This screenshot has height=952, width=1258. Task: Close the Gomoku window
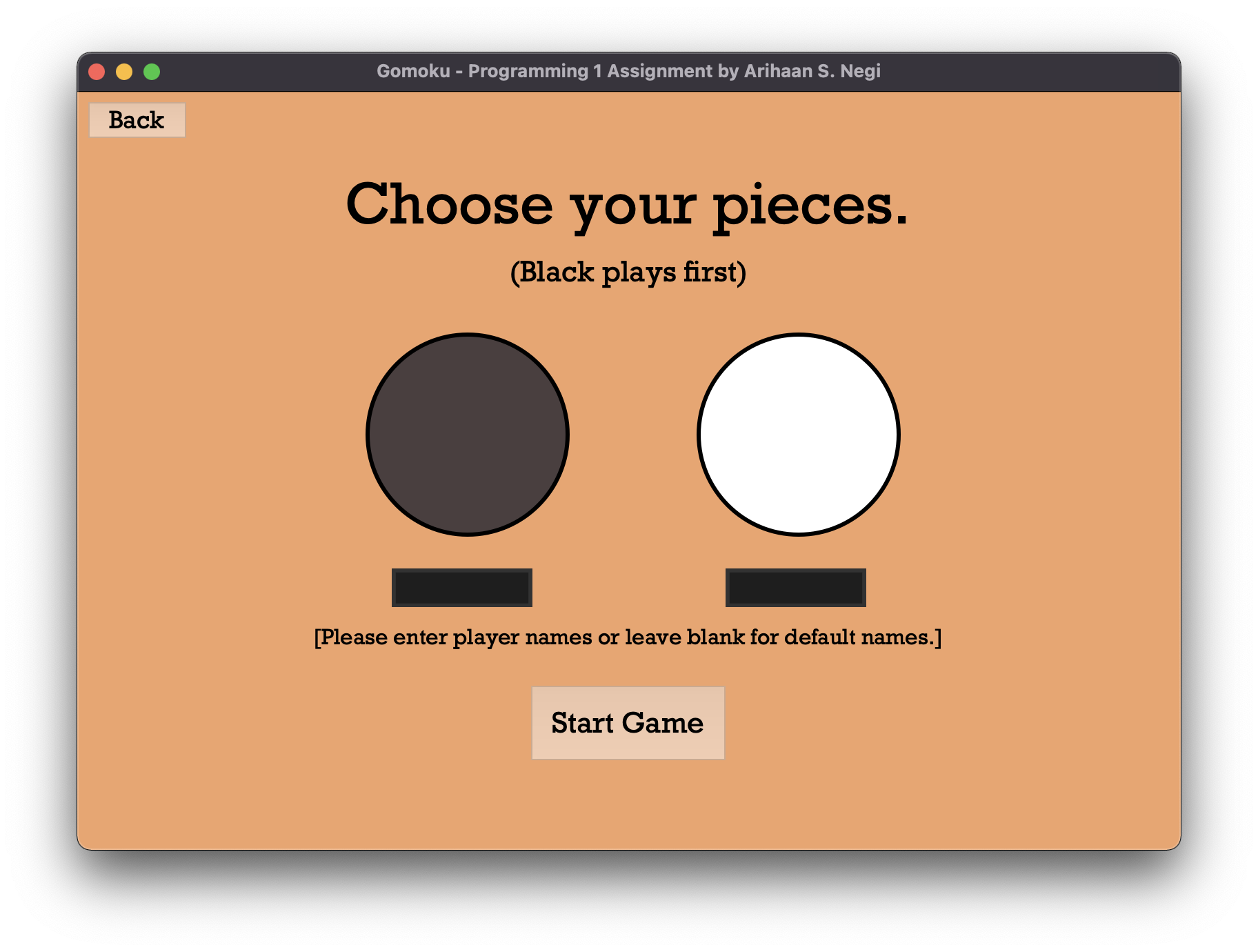pyautogui.click(x=97, y=72)
